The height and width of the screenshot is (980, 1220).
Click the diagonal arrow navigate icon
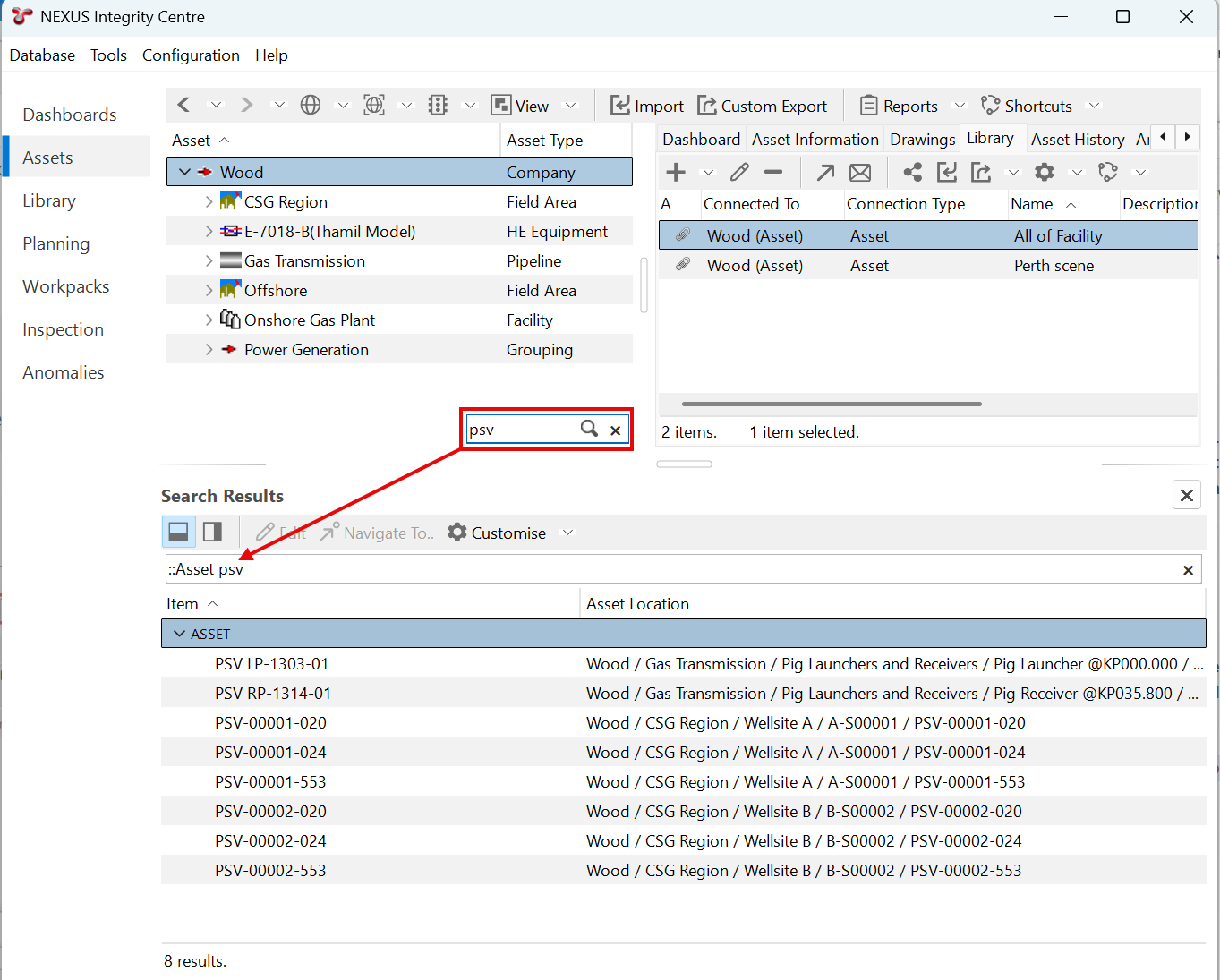pos(825,172)
